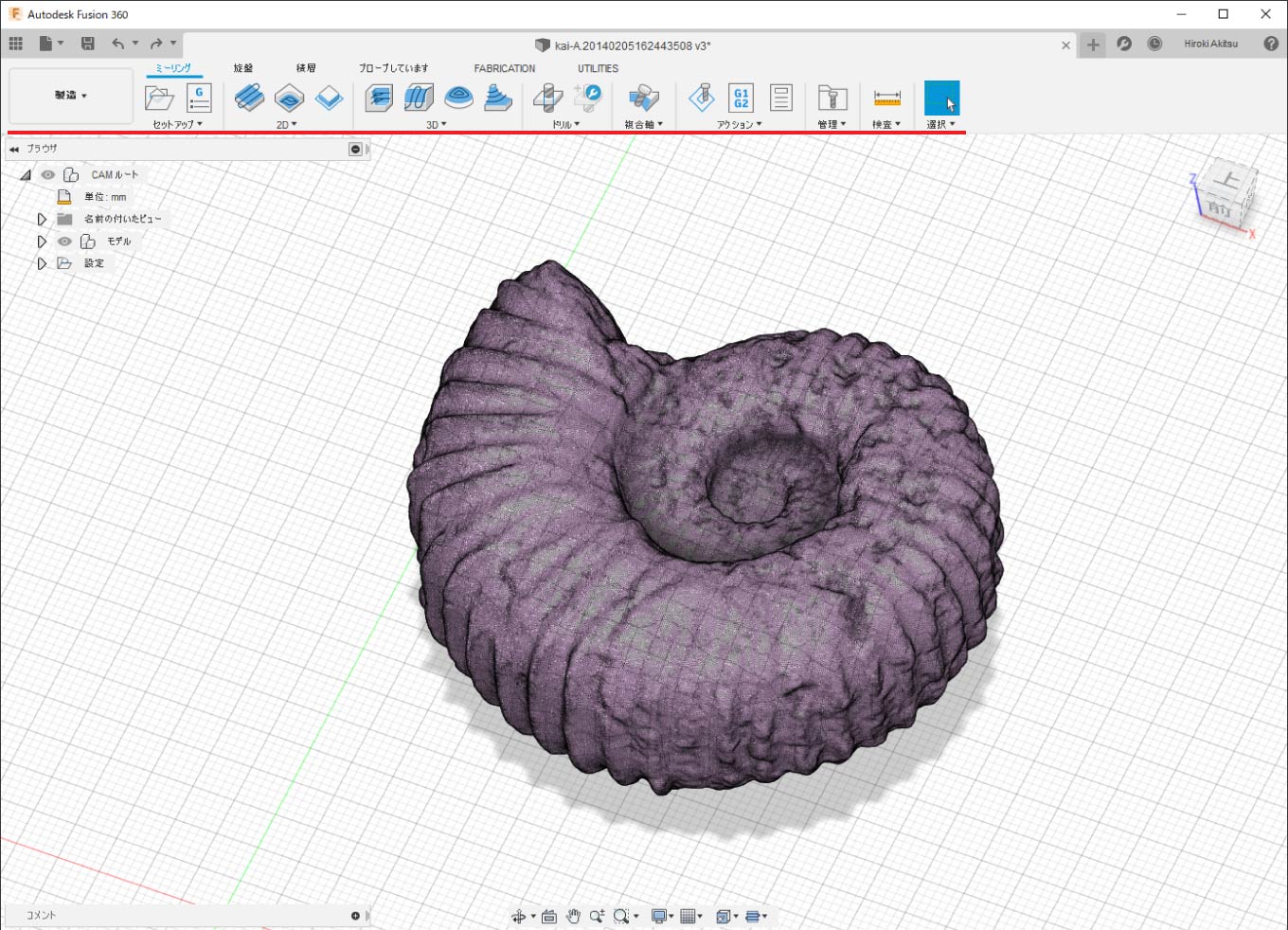Open the UTILITIES tab
This screenshot has height=930, width=1288.
coord(598,68)
